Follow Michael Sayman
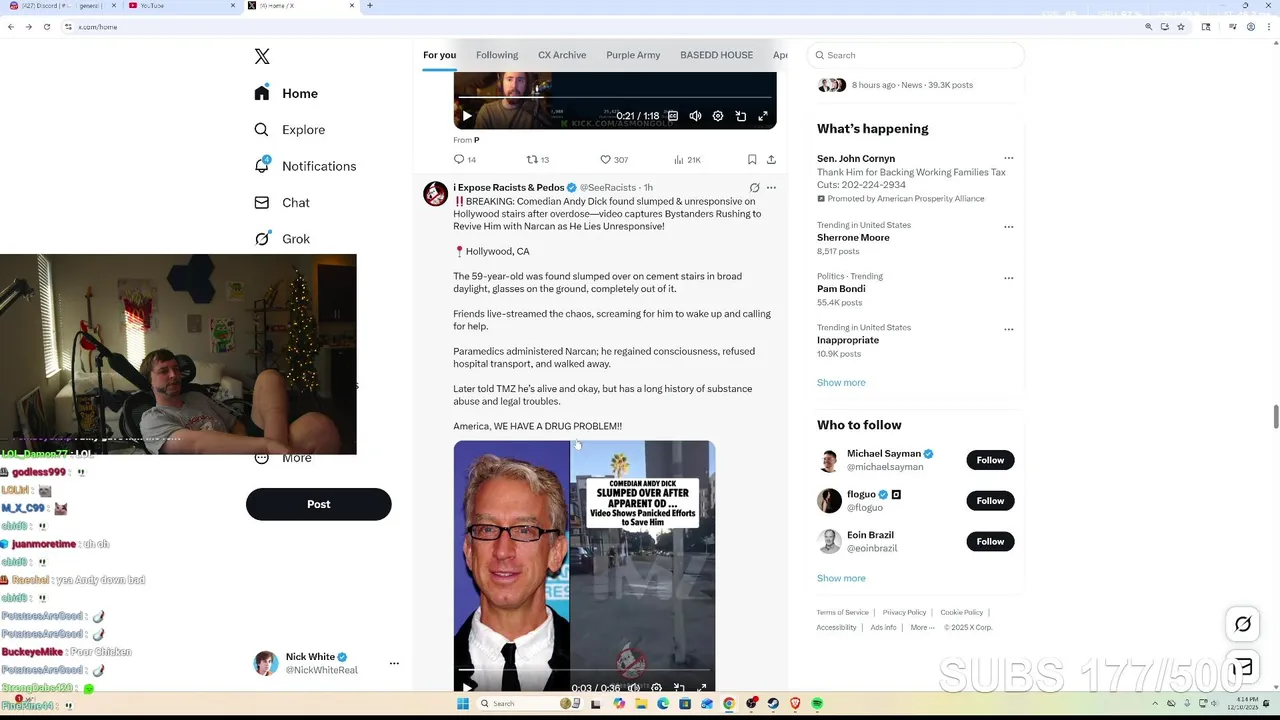This screenshot has width=1280, height=720. tap(990, 460)
